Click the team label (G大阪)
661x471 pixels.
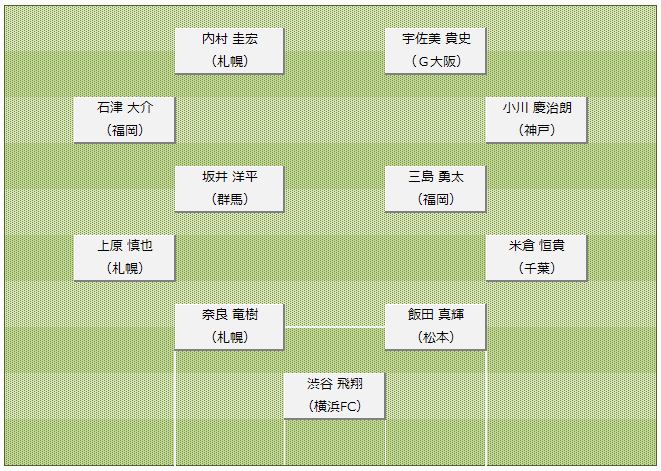436,62
